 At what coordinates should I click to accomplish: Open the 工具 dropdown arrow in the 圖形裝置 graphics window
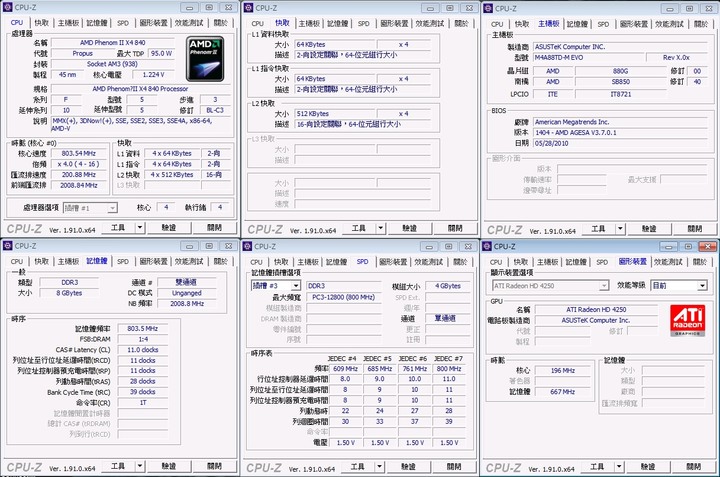[619, 466]
